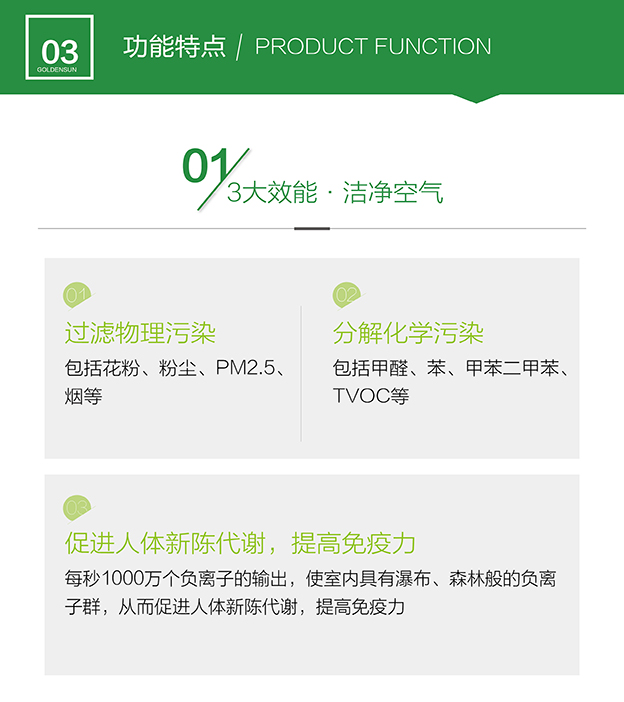Screen dimensions: 624x702
Task: Open the 分解化学污染 heading
Action: point(408,333)
